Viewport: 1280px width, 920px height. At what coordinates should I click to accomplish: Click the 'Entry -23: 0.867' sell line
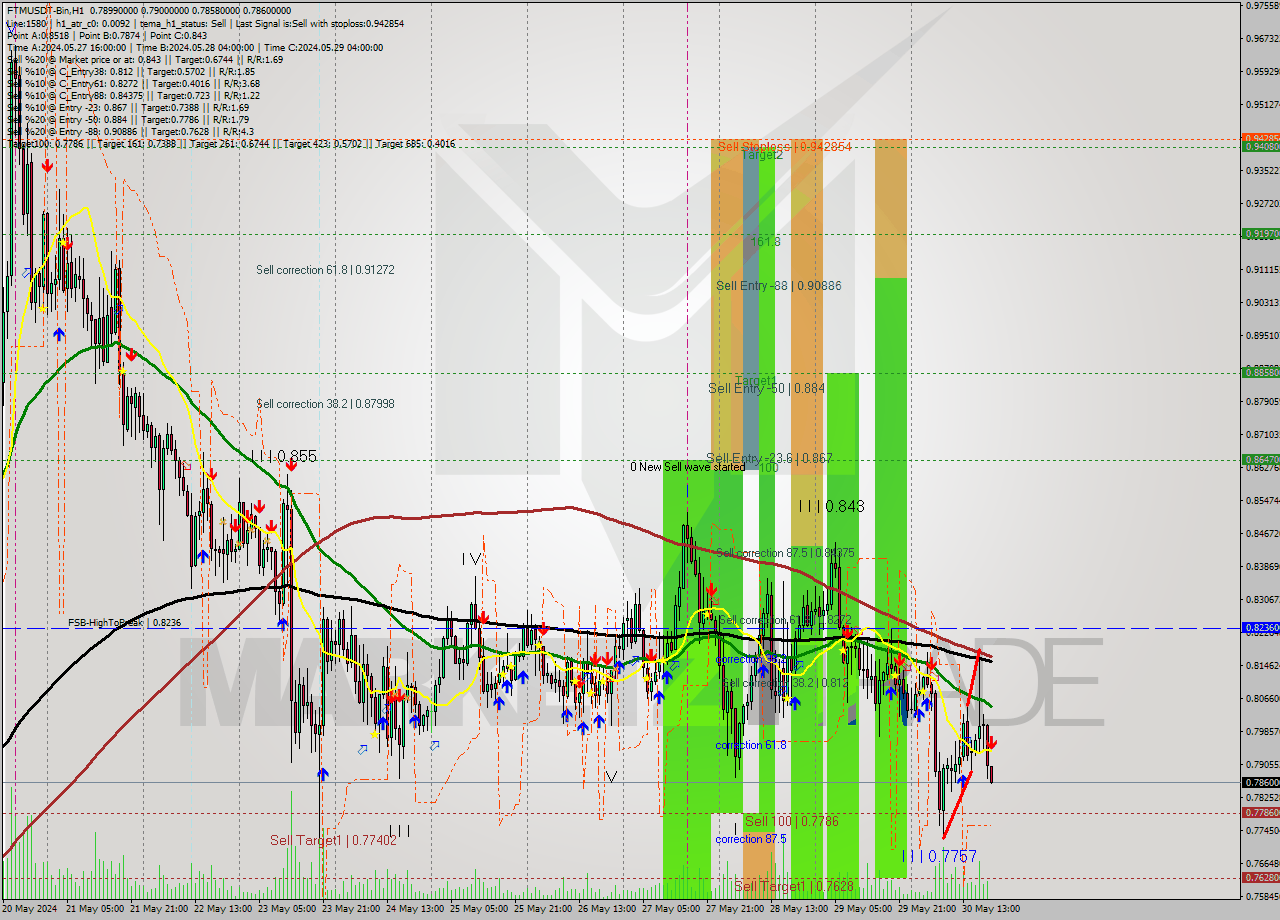click(x=127, y=107)
